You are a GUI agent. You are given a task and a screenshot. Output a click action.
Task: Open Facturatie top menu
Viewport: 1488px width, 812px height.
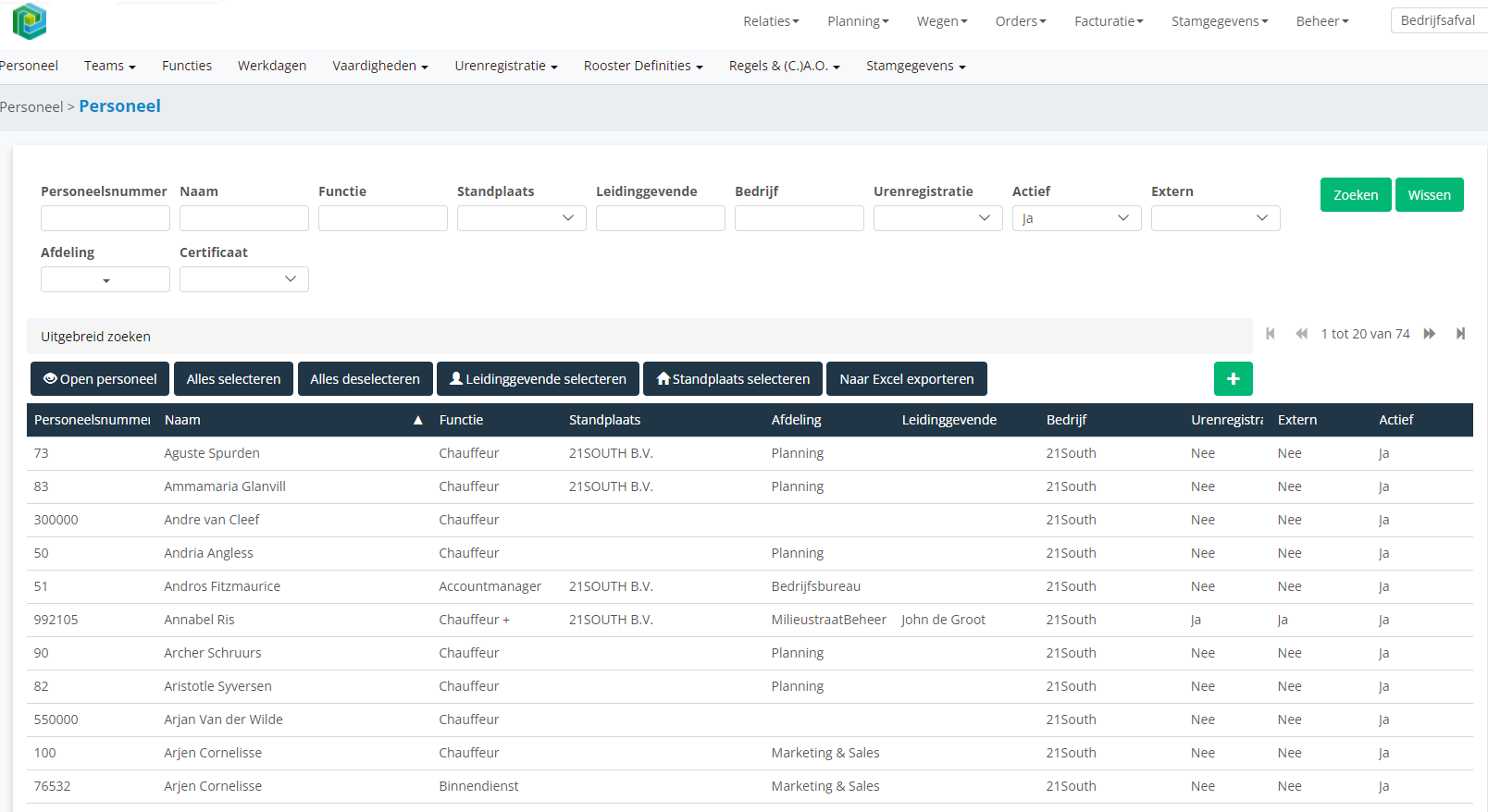click(x=1109, y=21)
